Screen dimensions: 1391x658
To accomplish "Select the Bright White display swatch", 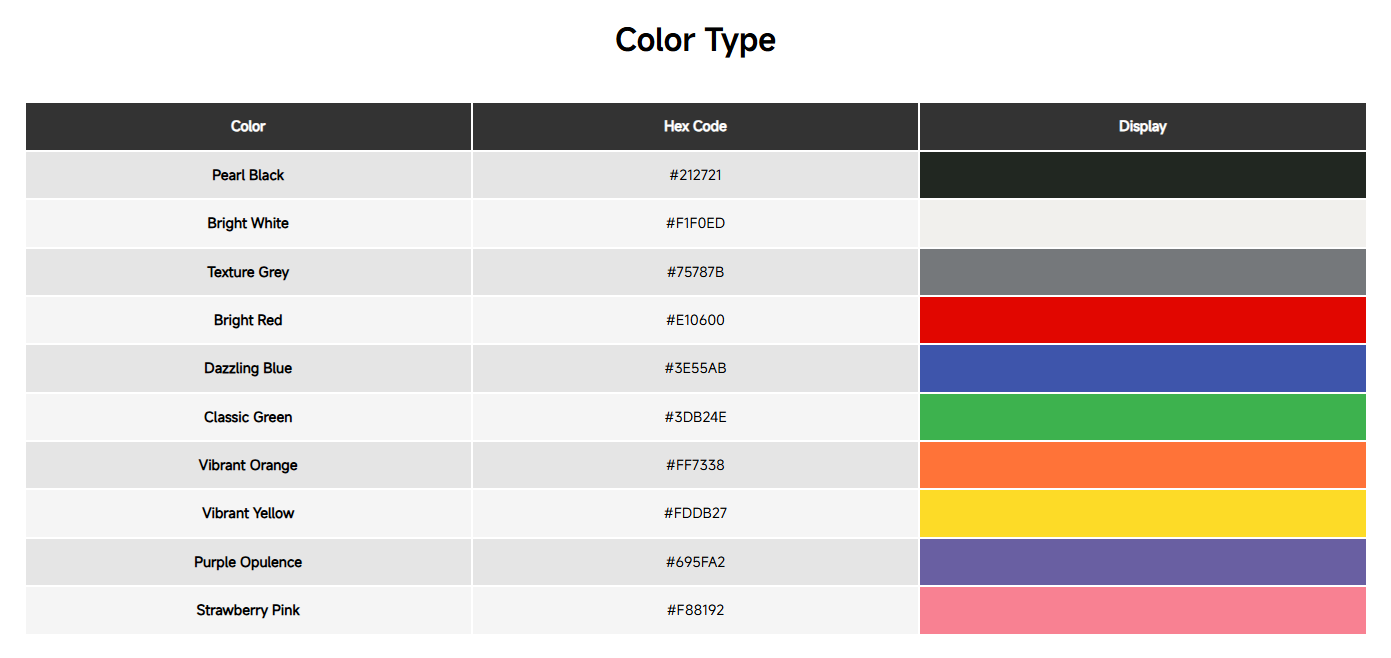I will (x=1142, y=223).
